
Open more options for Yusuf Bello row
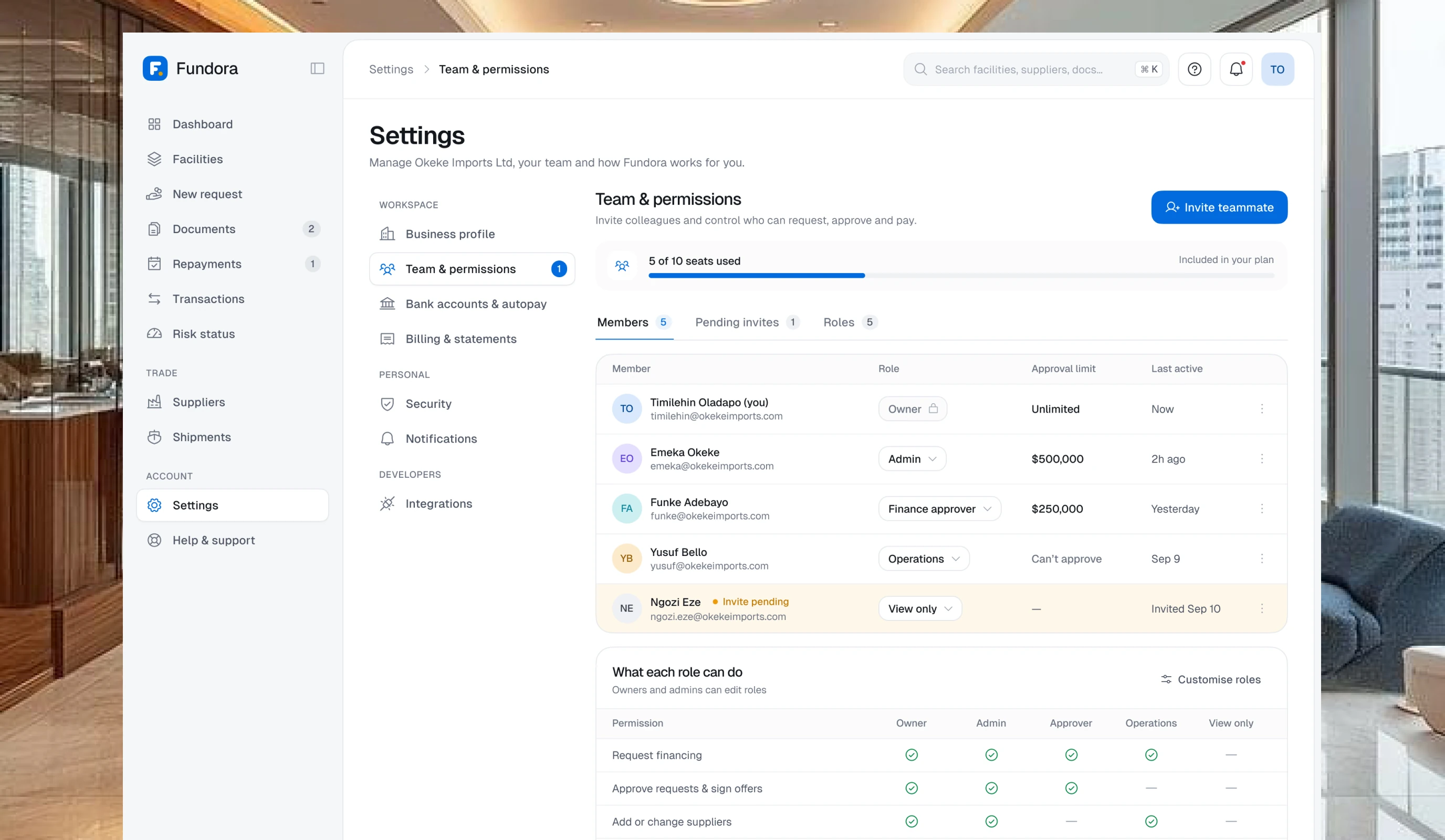point(1262,559)
